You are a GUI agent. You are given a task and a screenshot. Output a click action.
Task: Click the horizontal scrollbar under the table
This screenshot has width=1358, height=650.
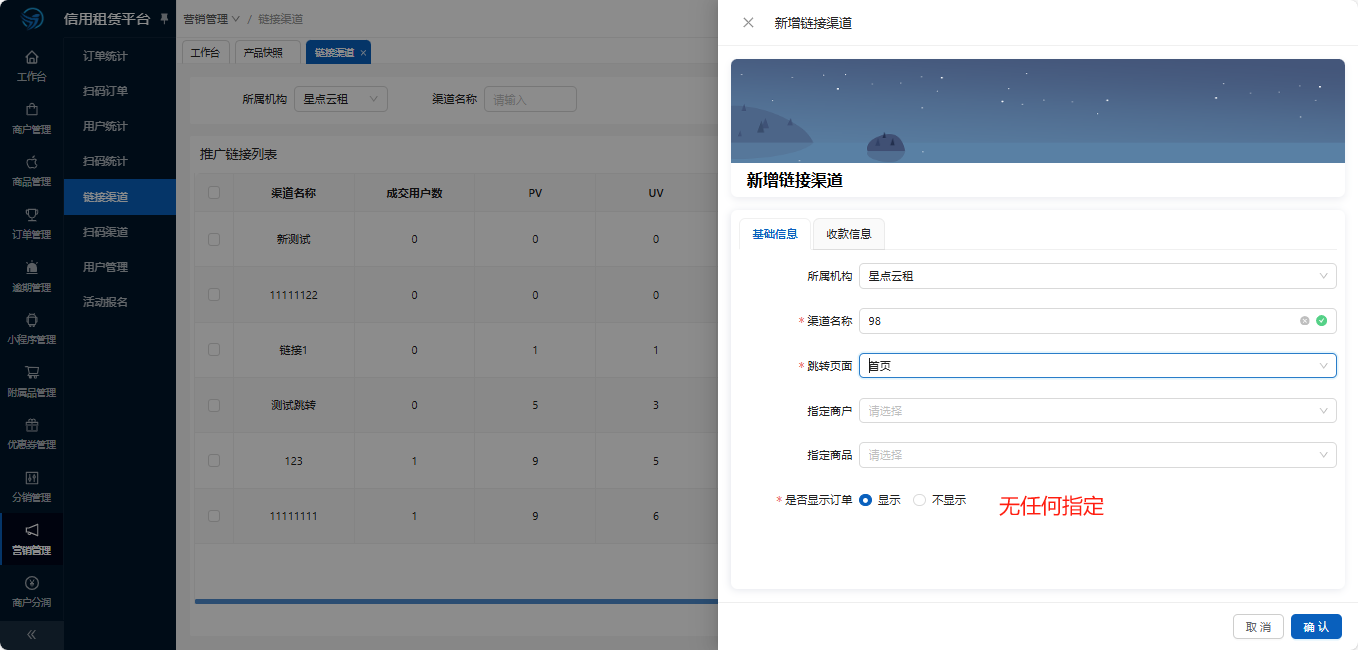(456, 601)
